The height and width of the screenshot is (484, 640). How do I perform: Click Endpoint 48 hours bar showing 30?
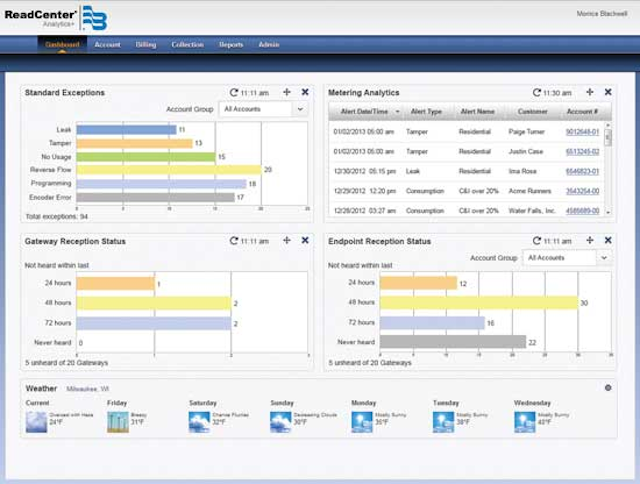coord(479,302)
